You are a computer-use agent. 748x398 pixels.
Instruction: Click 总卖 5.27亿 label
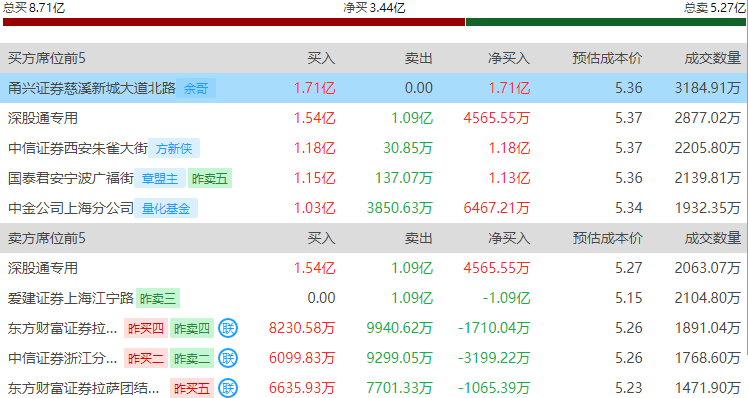coord(714,8)
